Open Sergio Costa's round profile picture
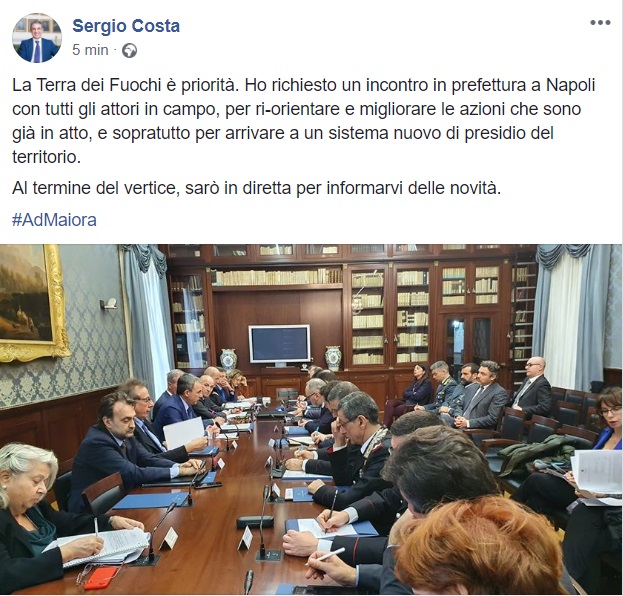The image size is (623, 596). (37, 38)
